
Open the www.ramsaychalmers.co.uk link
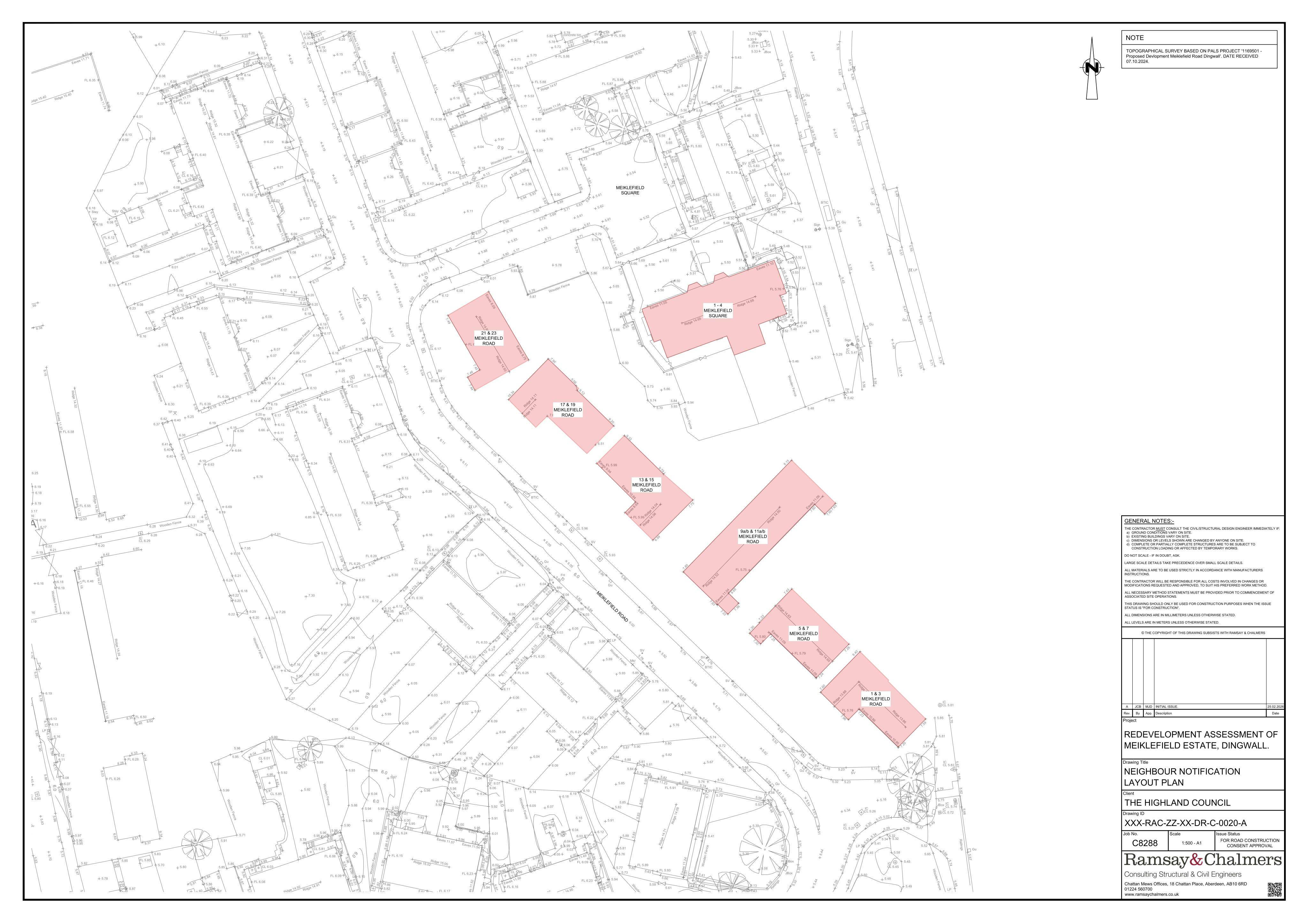[x=1151, y=894]
